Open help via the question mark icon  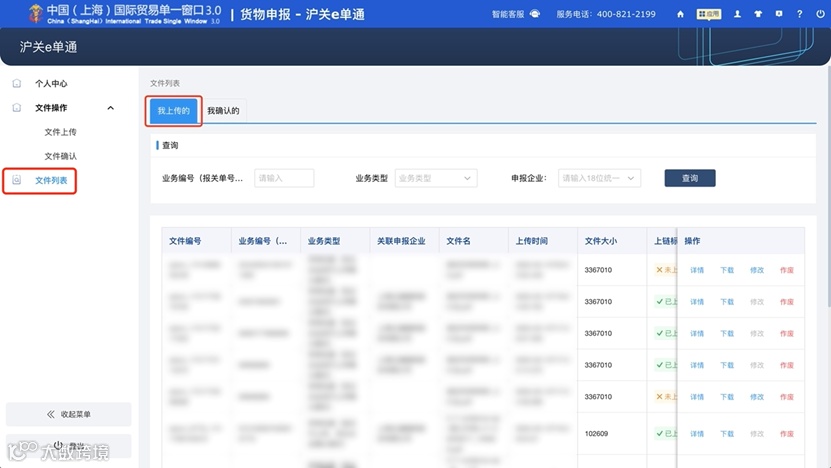[x=799, y=14]
